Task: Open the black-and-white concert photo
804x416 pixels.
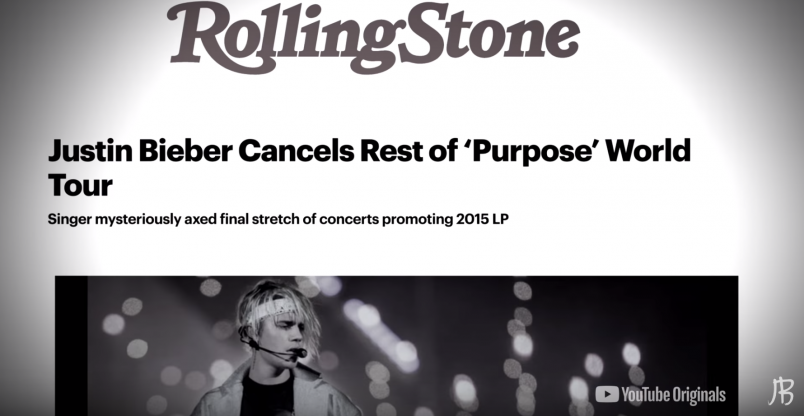Action: pyautogui.click(x=396, y=346)
